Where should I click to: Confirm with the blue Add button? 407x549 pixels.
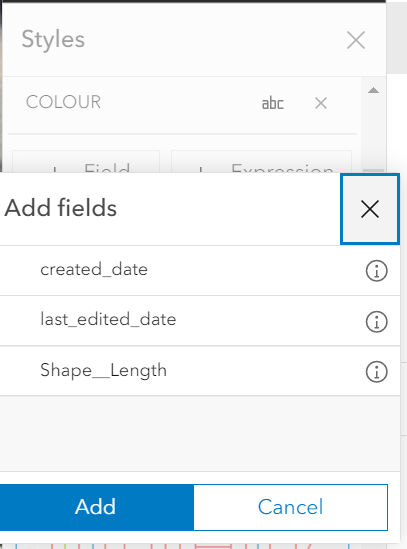[x=97, y=507]
